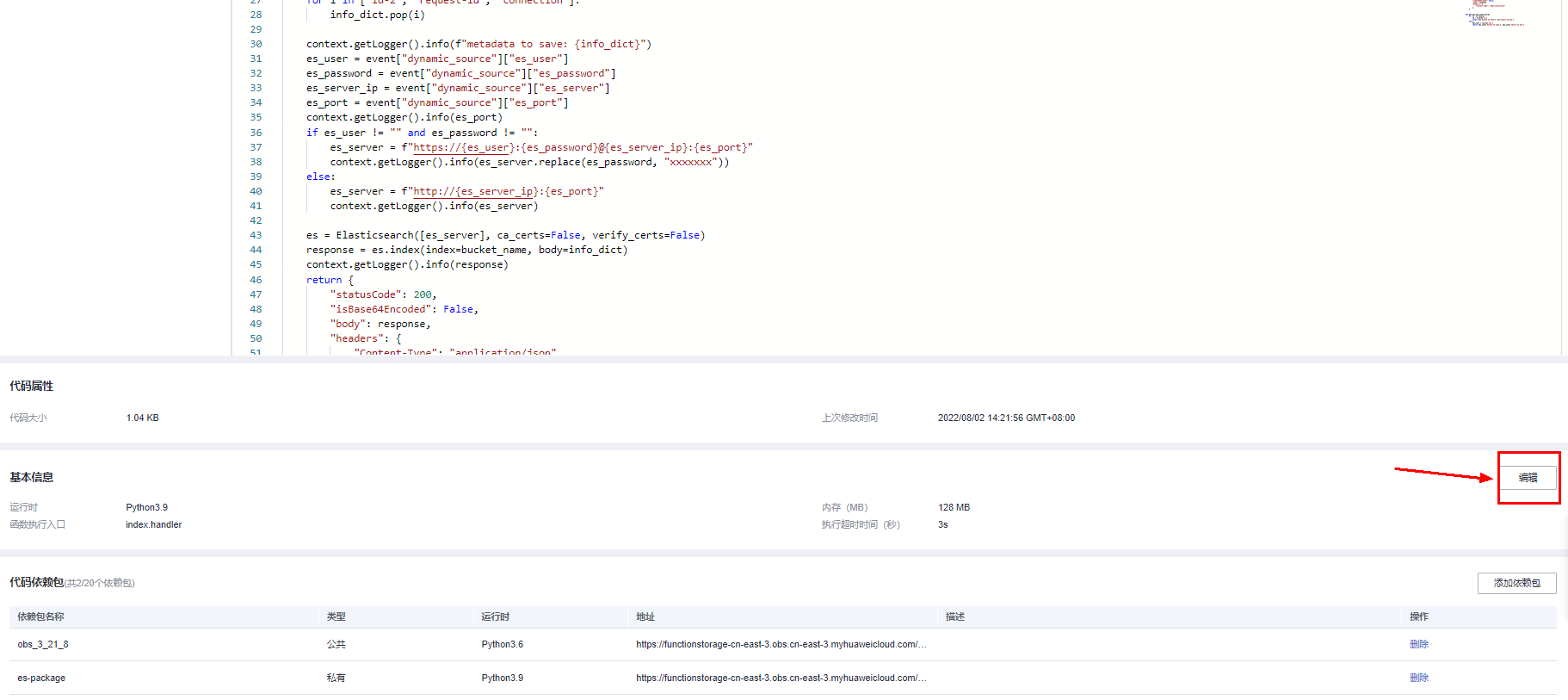
Task: Click the 添加依赖包 button
Action: [1516, 583]
